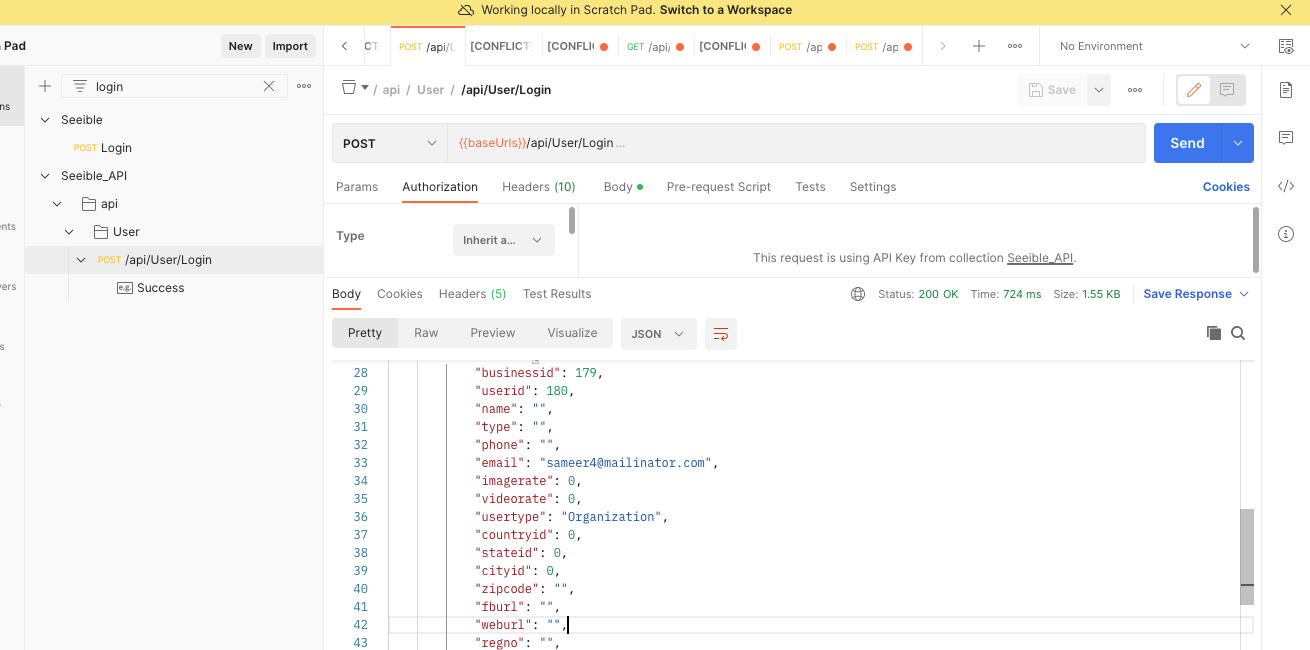Click the plus icon beside collection filter
1310x650 pixels.
tap(45, 86)
